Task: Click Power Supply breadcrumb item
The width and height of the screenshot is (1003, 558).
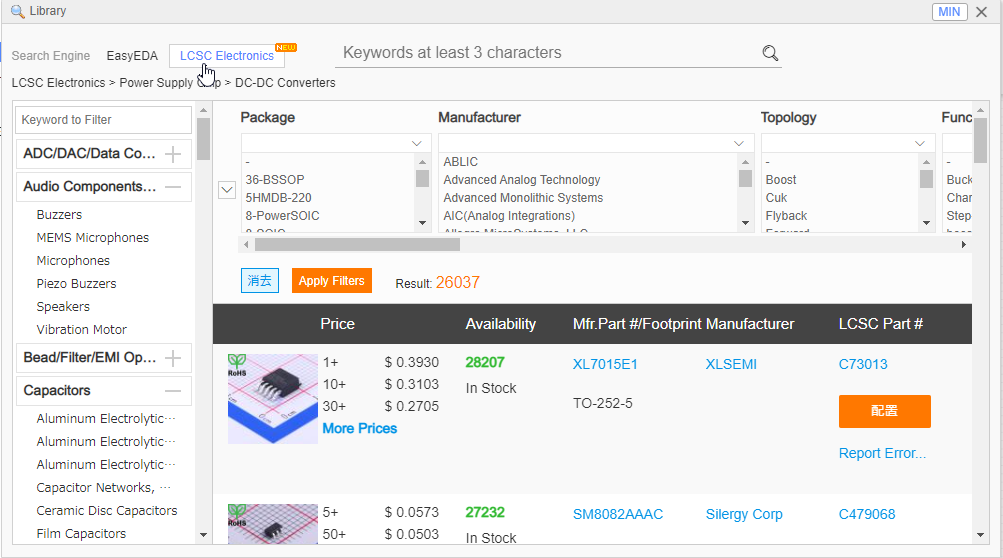Action: 170,83
